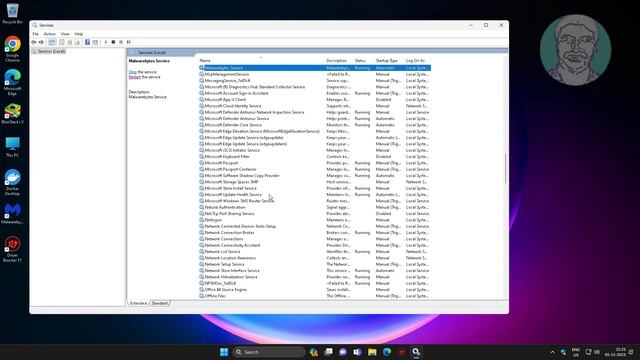Click the Export List icon in toolbar
Viewport: 640px width, 360px height.
(77, 42)
